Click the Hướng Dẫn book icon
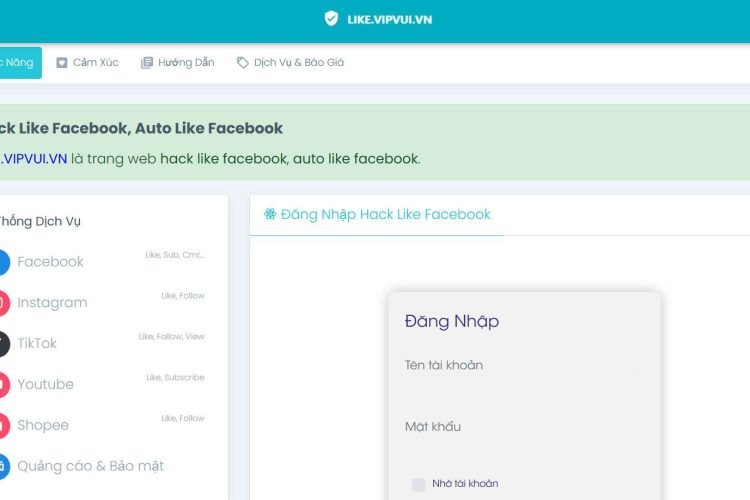 pos(147,63)
